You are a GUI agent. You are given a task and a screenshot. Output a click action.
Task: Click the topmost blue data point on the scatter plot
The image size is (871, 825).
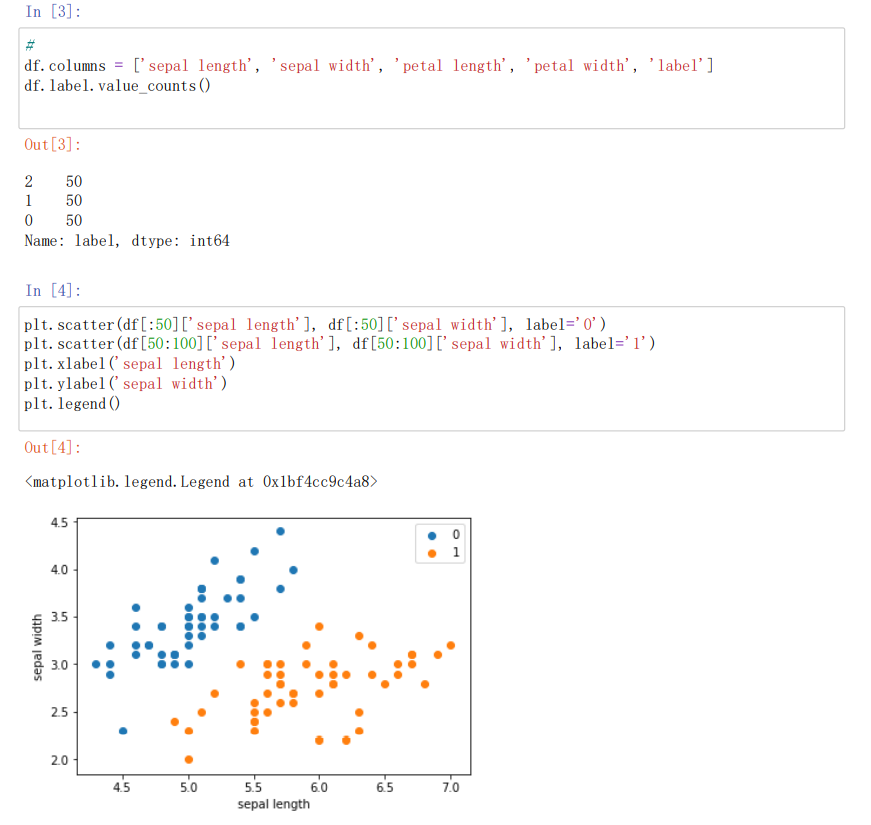coord(281,532)
